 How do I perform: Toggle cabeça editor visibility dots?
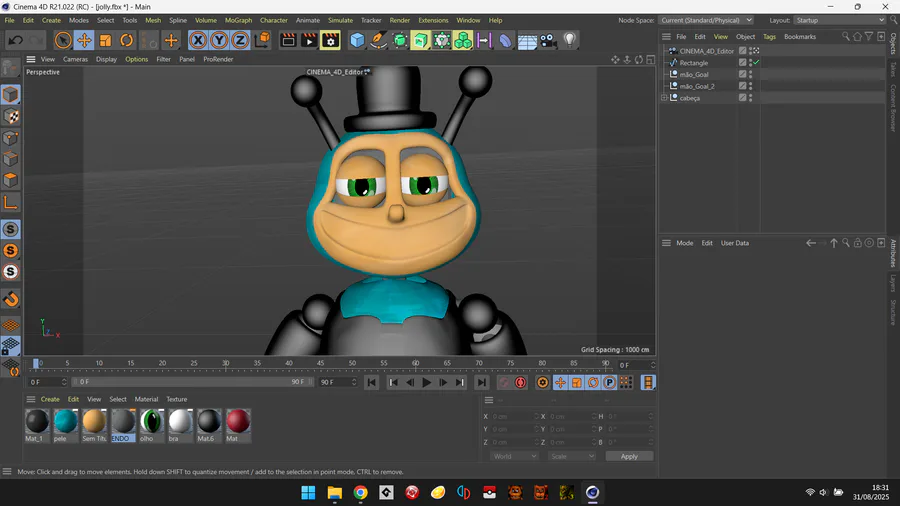750,98
